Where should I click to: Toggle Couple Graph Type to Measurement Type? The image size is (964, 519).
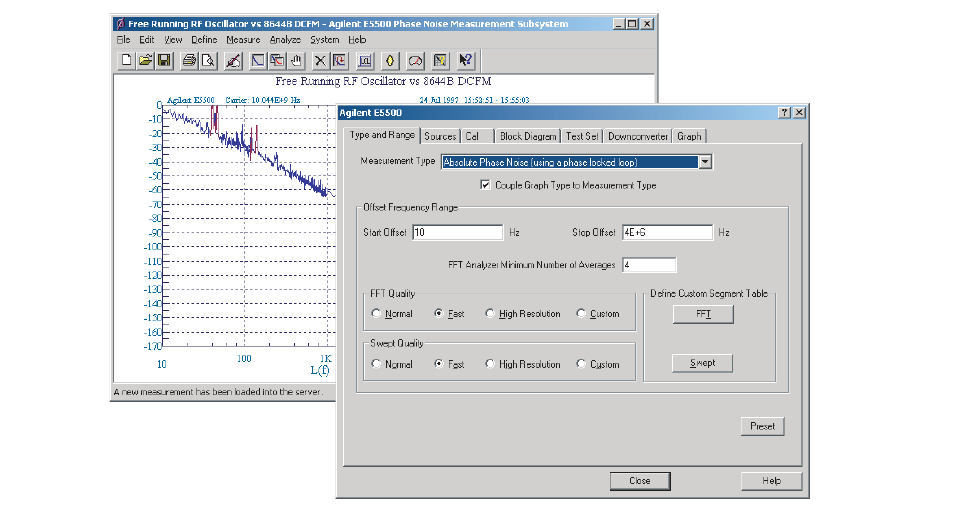coord(486,185)
